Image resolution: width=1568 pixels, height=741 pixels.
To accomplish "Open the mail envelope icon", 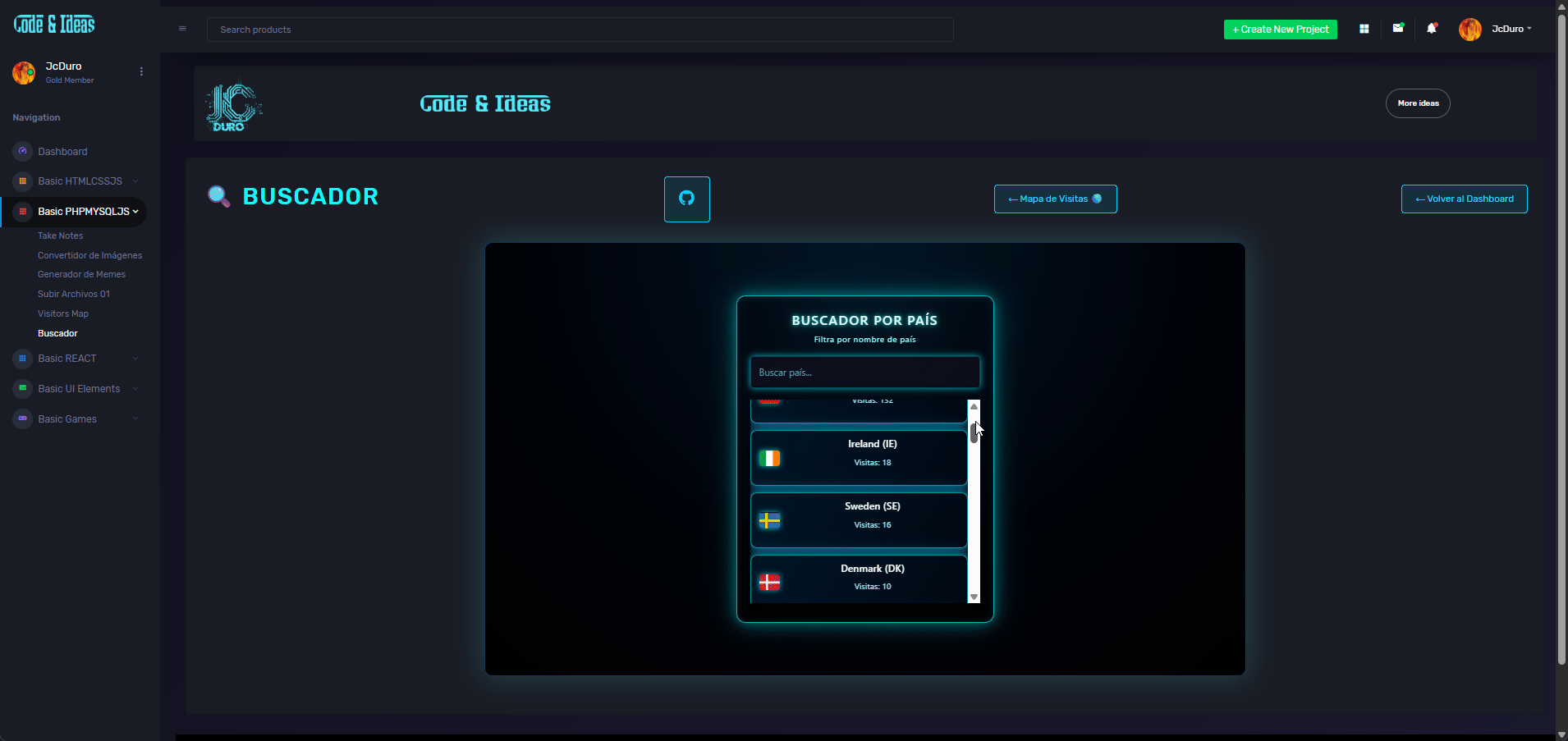I will [1397, 29].
